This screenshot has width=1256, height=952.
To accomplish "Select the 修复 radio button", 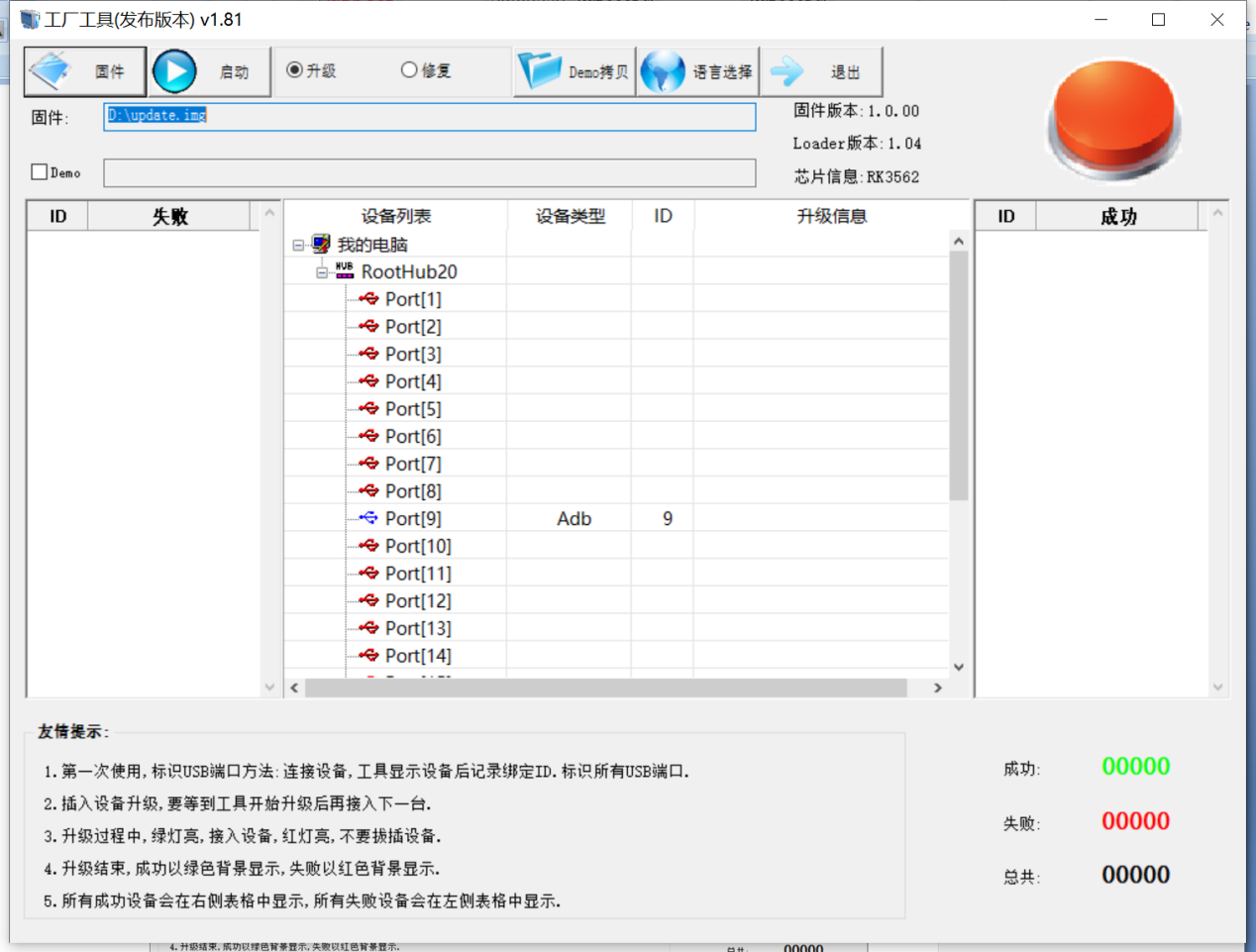I will pyautogui.click(x=409, y=70).
